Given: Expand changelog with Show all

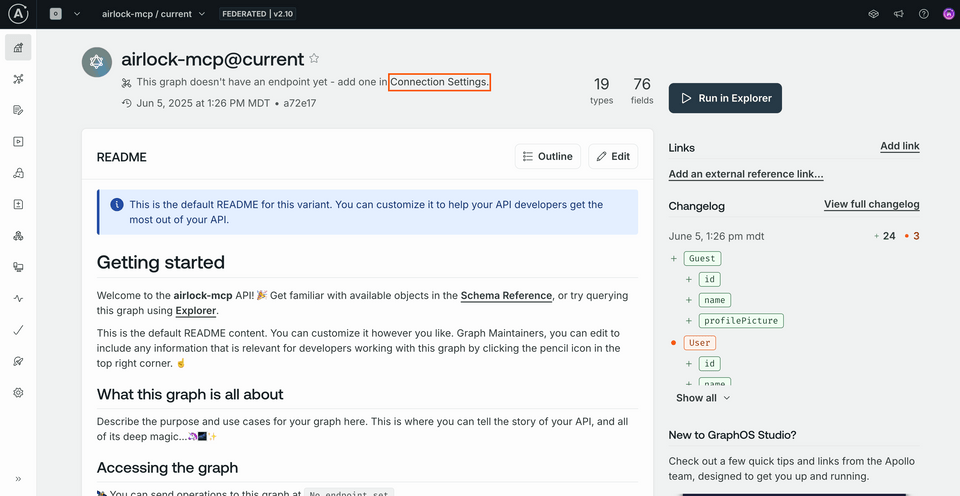Looking at the screenshot, I should point(703,398).
